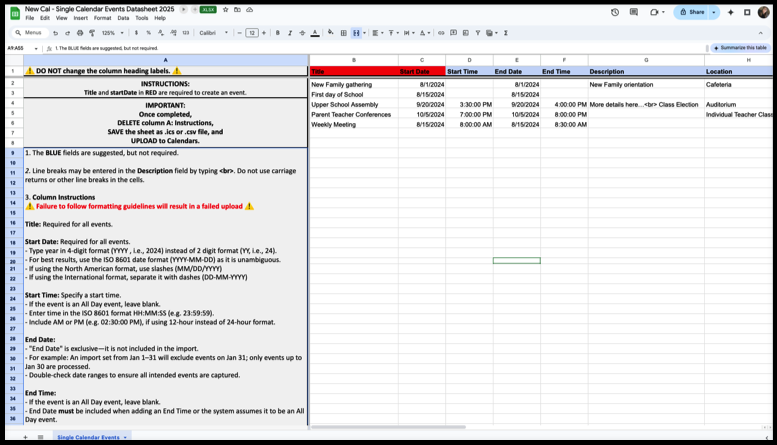Open the borders options

pos(343,33)
